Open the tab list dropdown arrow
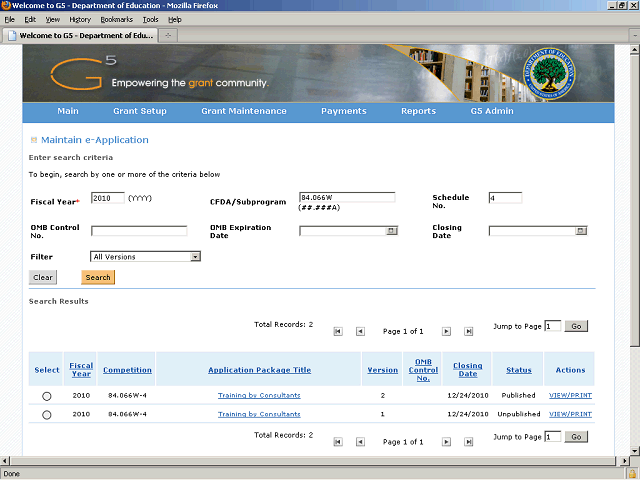 [x=635, y=36]
